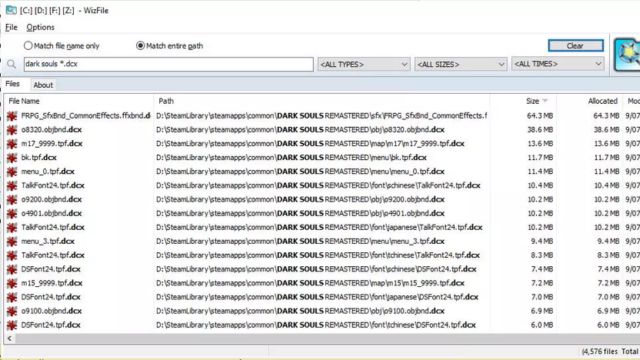Click file icon of the 10.4 MB TalkFont24 row
Screen dimensions: 640x360
(12, 186)
